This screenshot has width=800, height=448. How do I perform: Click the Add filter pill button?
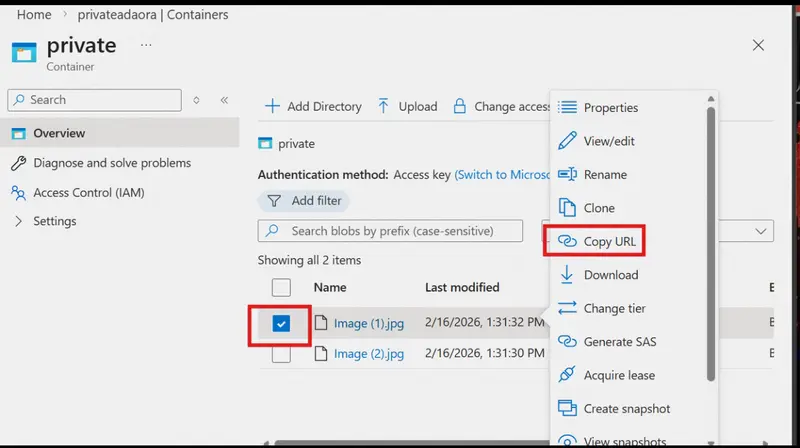[304, 201]
